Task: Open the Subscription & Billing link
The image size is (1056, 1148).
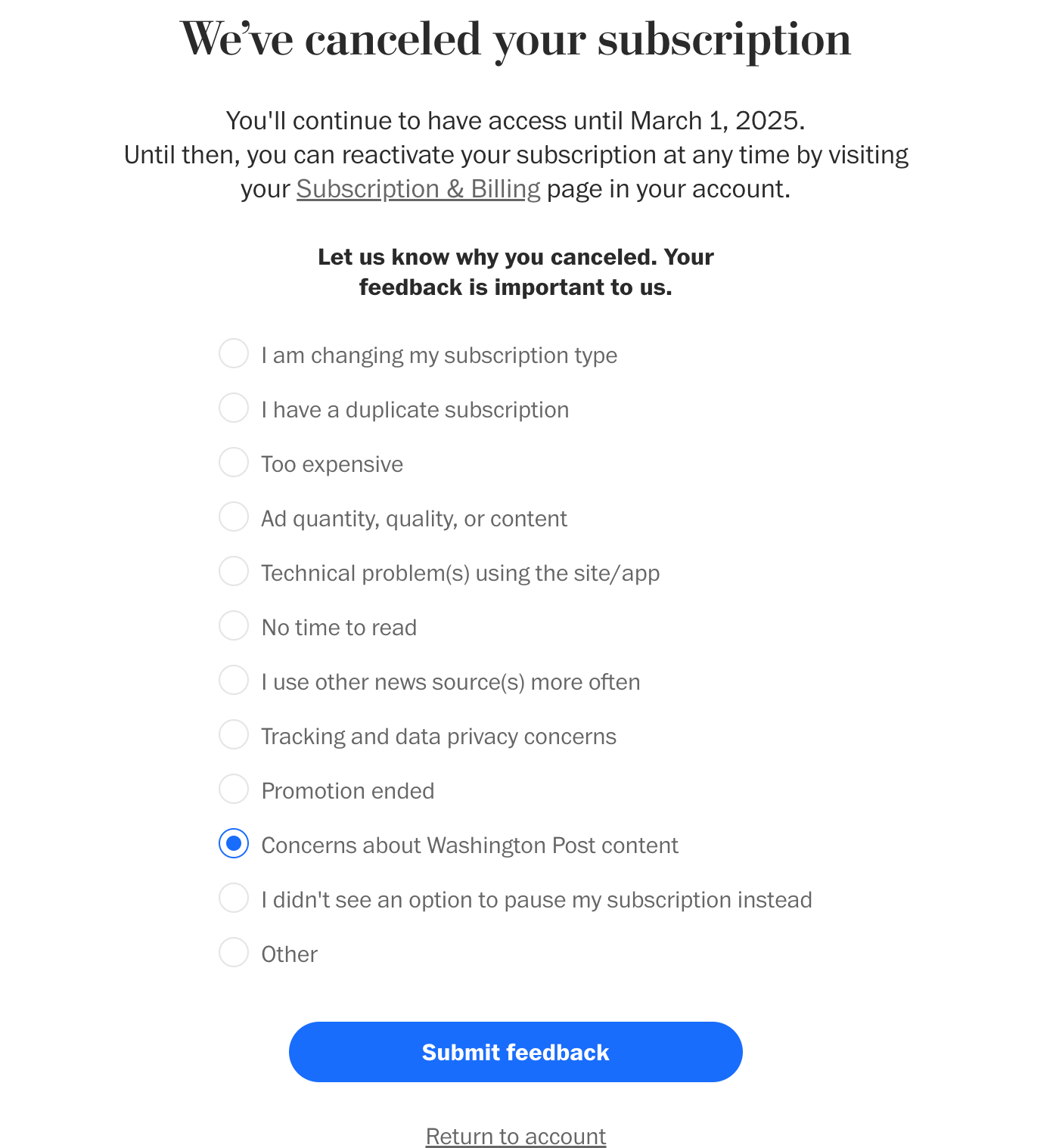Action: tap(418, 189)
